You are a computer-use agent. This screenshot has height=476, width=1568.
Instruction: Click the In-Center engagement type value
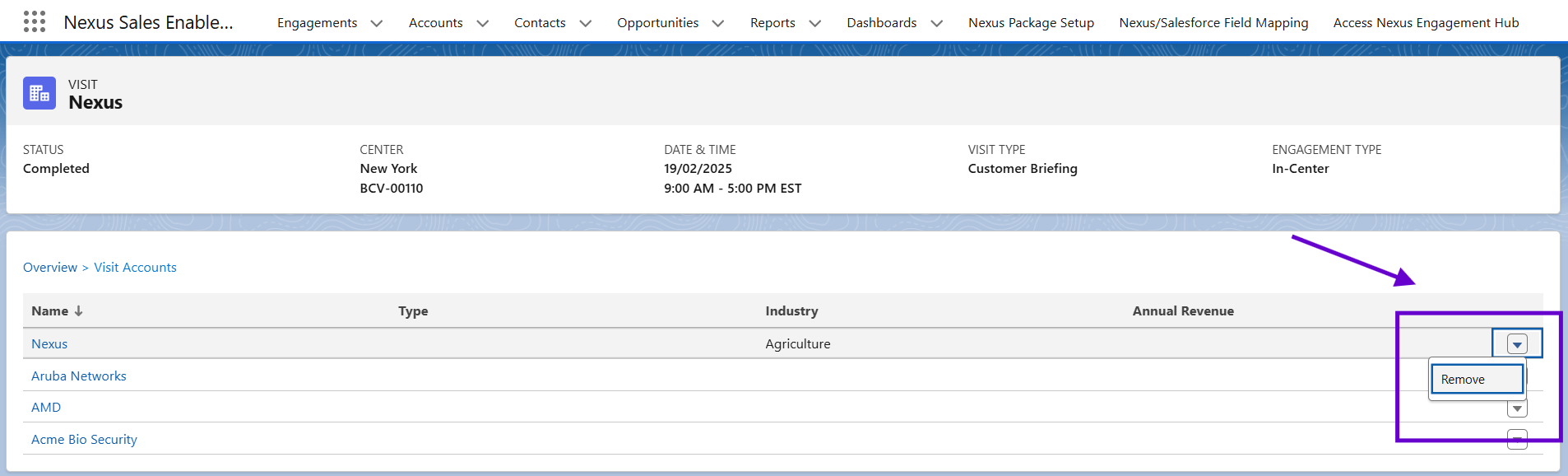1301,169
